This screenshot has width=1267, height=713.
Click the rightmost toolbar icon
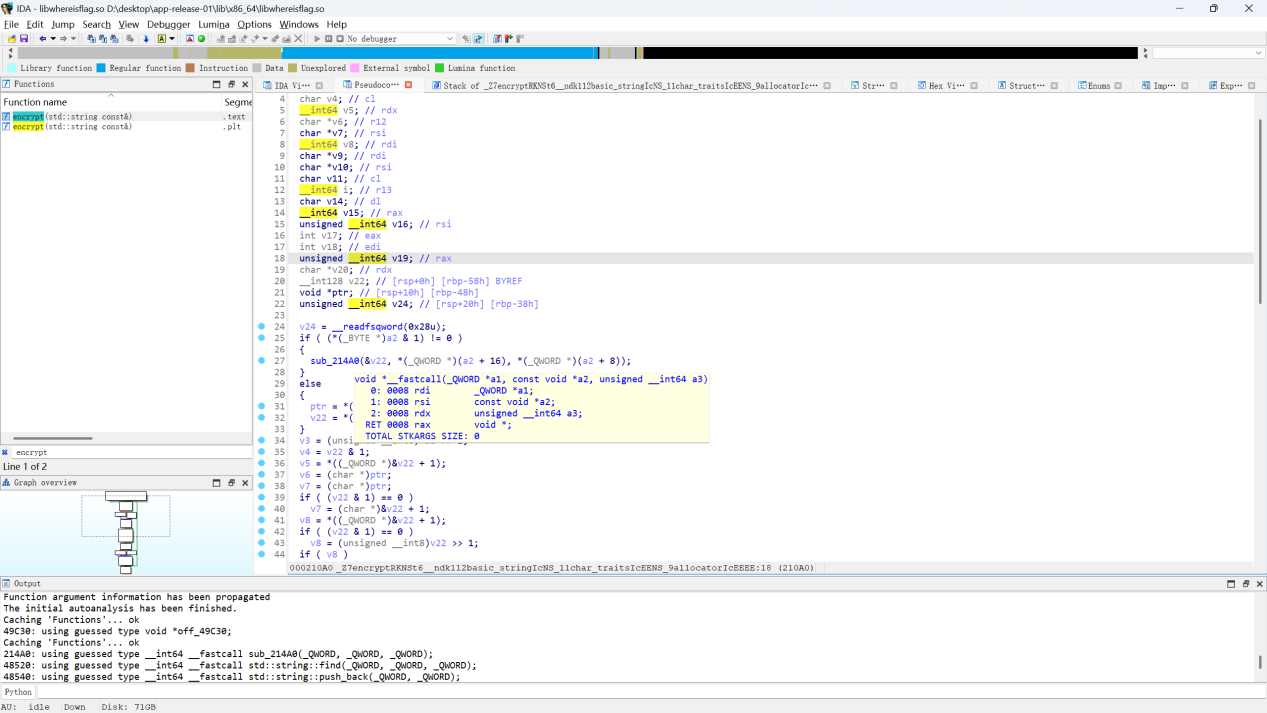[520, 38]
